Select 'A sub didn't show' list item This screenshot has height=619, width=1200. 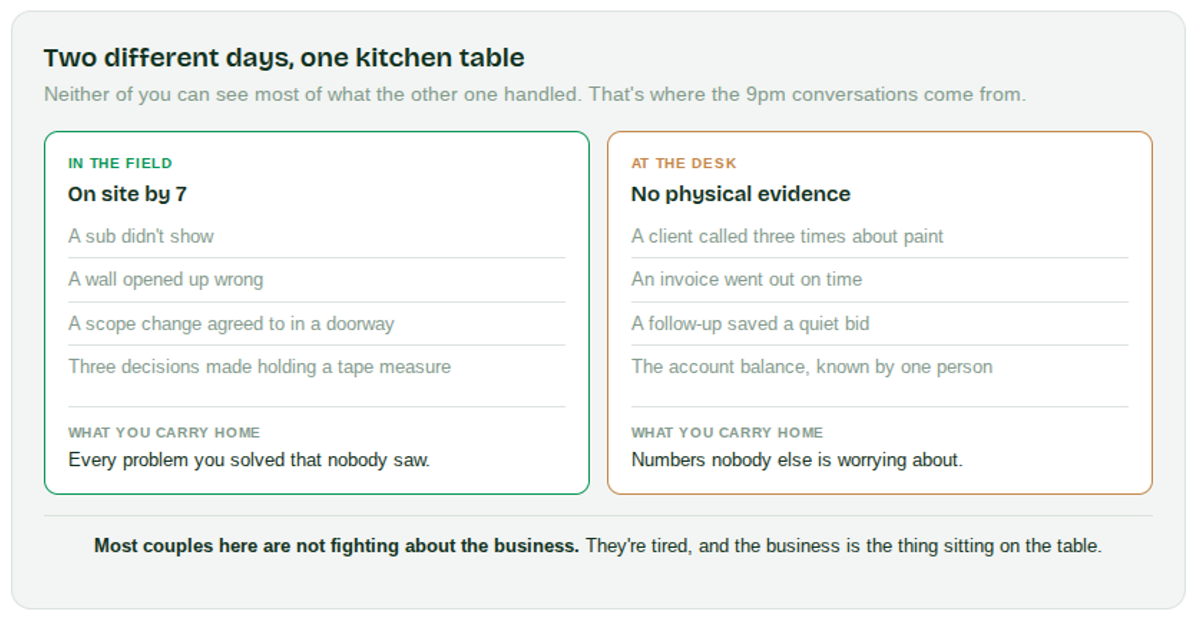pos(316,236)
